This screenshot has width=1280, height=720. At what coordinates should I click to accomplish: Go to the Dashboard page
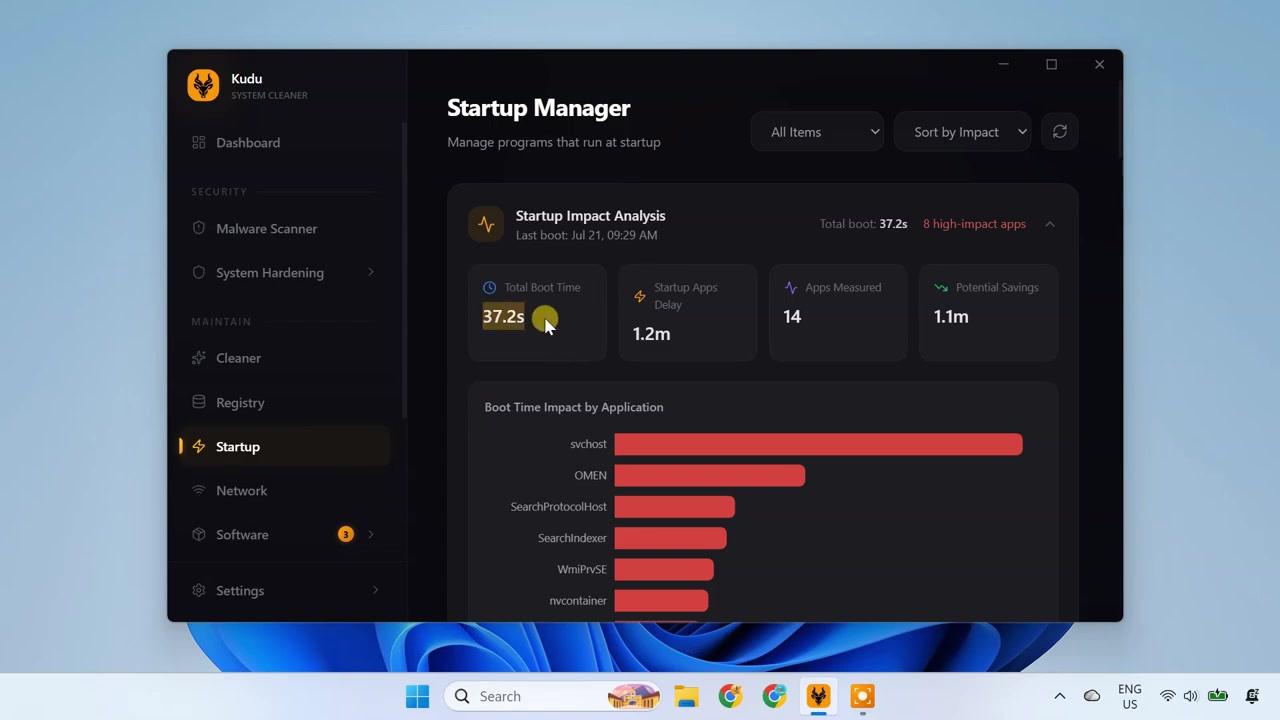pyautogui.click(x=285, y=142)
